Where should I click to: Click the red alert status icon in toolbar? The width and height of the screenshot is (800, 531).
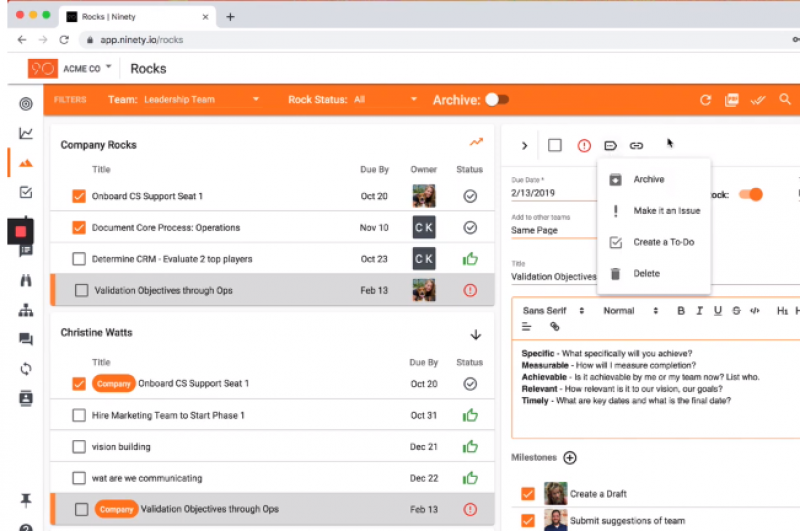[x=584, y=146]
